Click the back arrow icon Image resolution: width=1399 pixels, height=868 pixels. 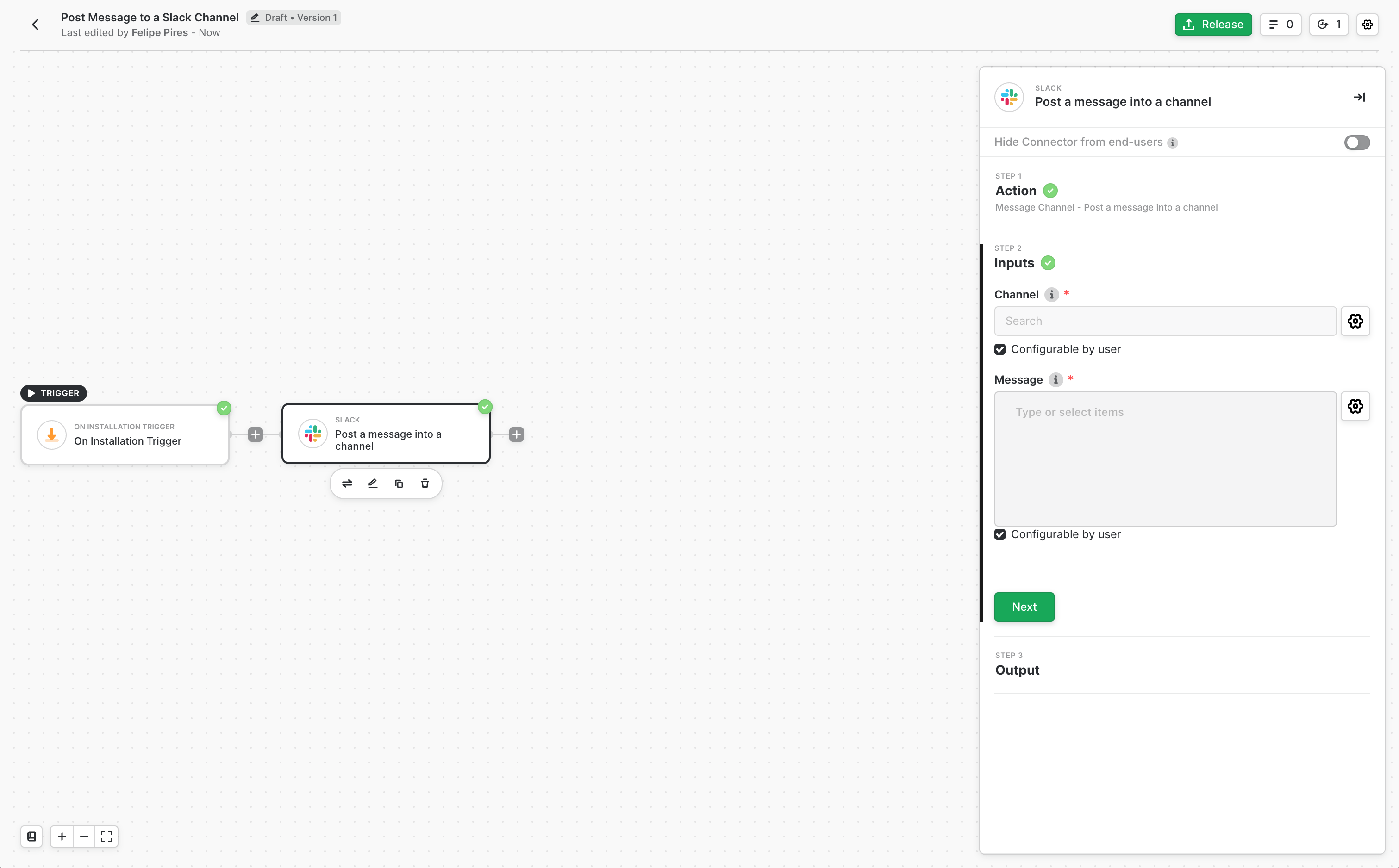tap(36, 25)
